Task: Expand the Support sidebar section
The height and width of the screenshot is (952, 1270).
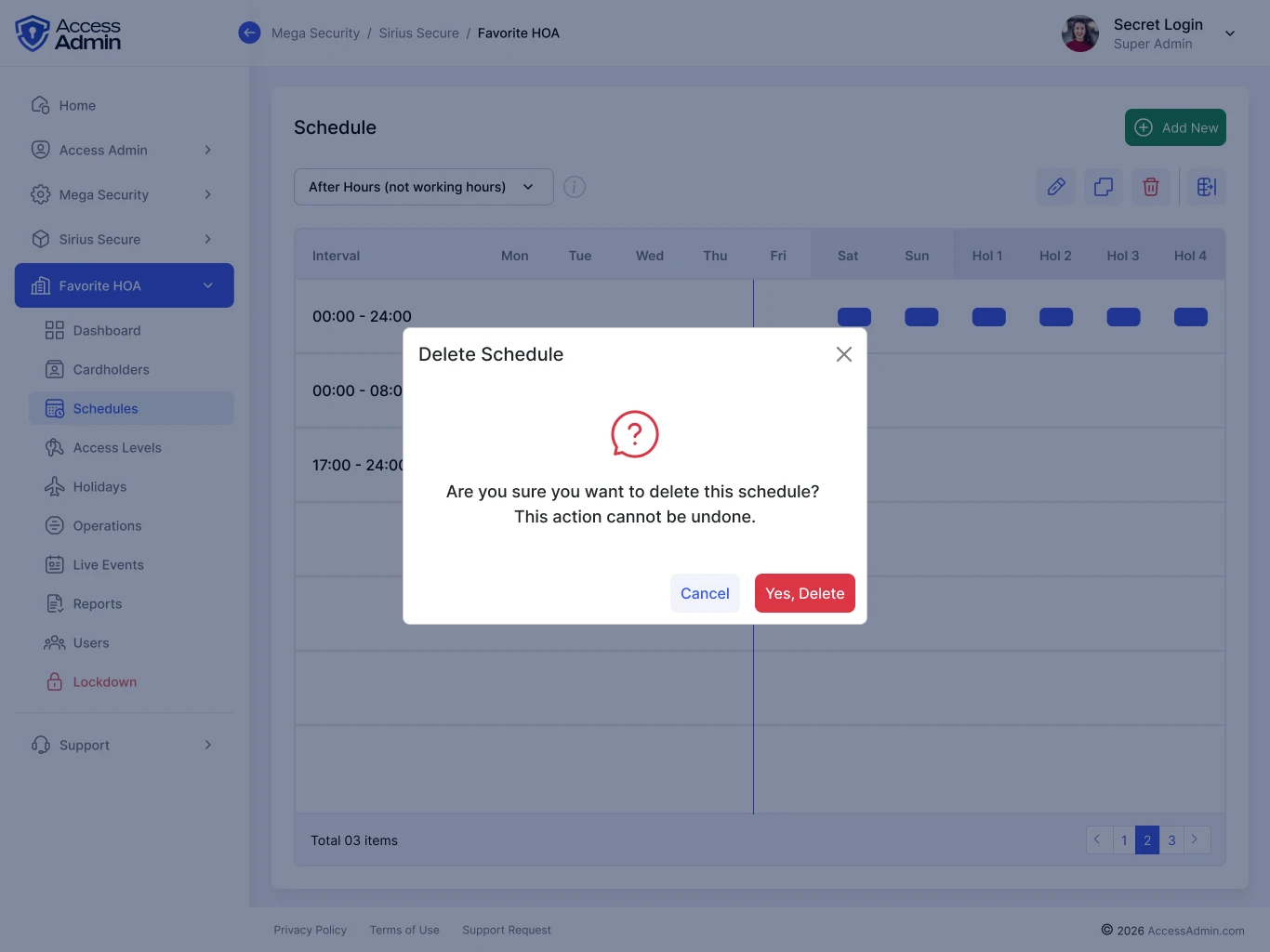Action: [x=125, y=745]
